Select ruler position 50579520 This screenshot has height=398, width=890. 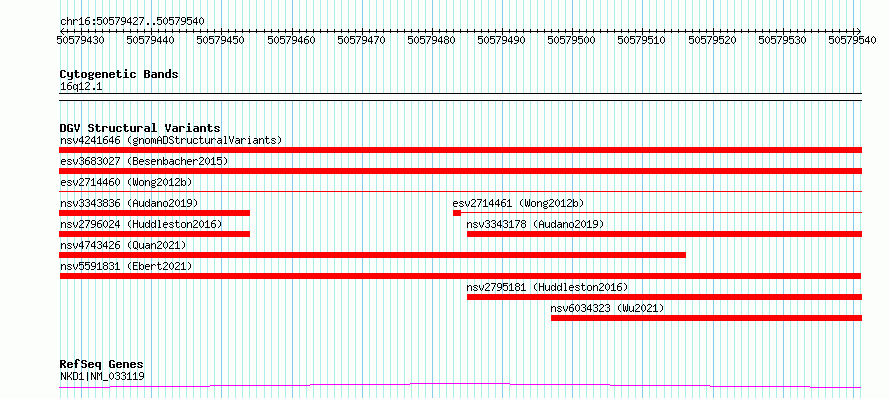[712, 40]
